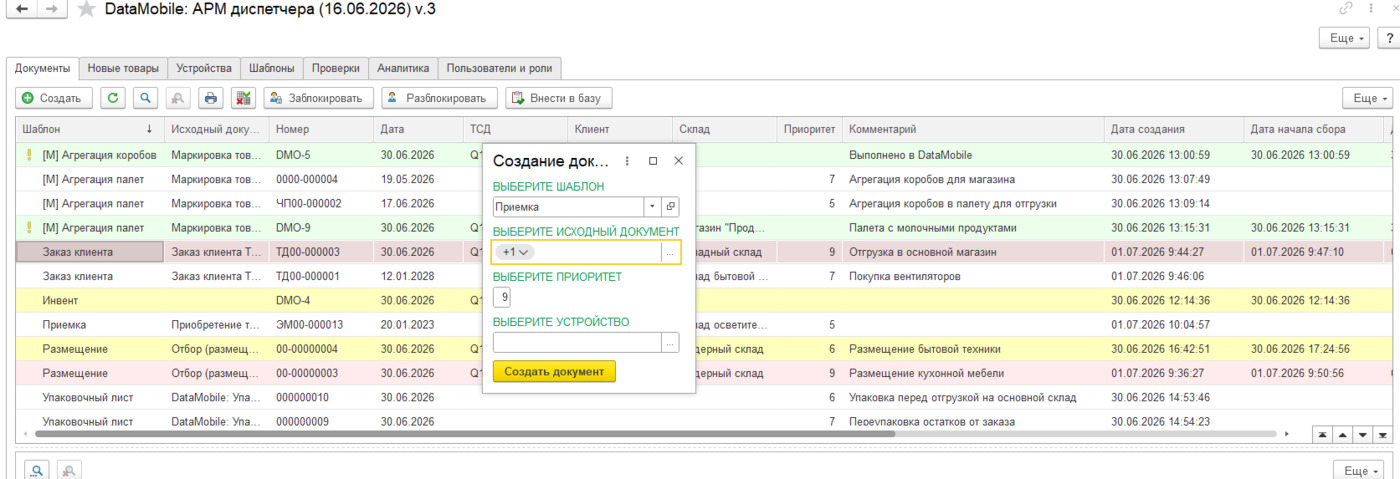Click the printer icon in the toolbar
Image resolution: width=1400 pixels, height=479 pixels.
pyautogui.click(x=211, y=98)
